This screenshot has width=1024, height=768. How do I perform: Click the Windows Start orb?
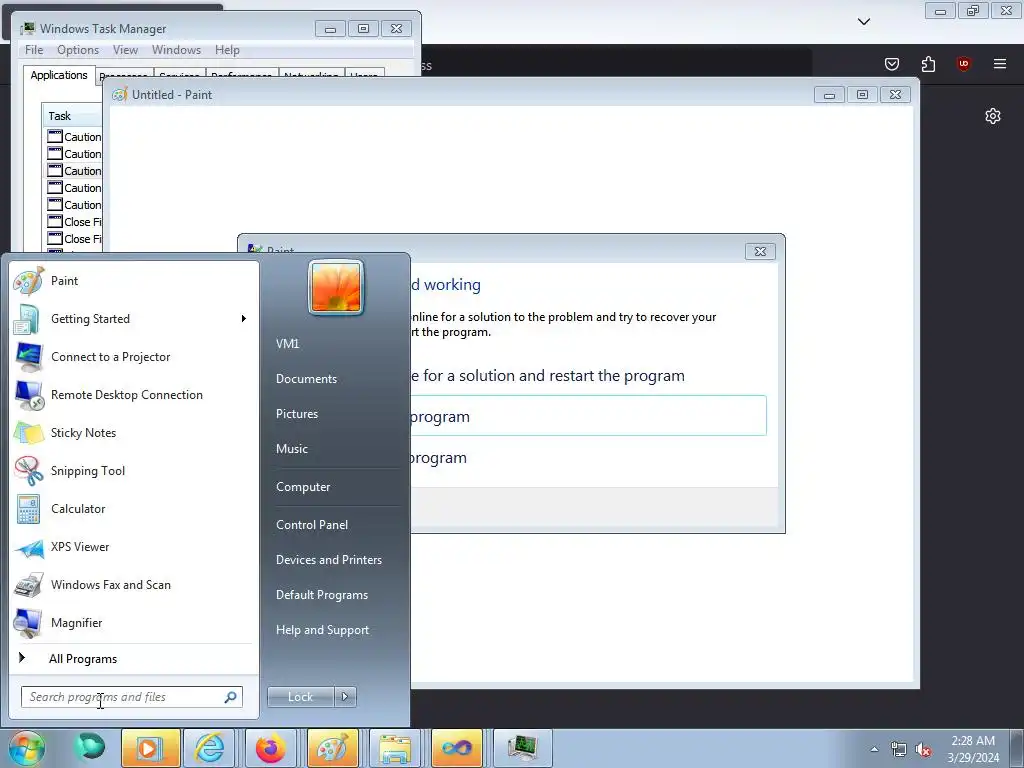click(x=26, y=748)
